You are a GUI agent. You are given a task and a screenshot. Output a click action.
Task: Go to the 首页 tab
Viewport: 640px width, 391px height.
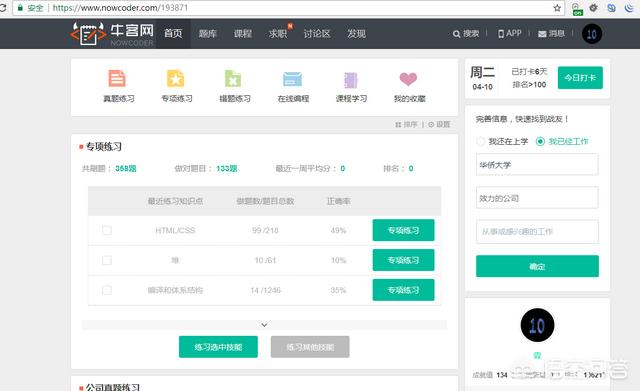tap(173, 33)
